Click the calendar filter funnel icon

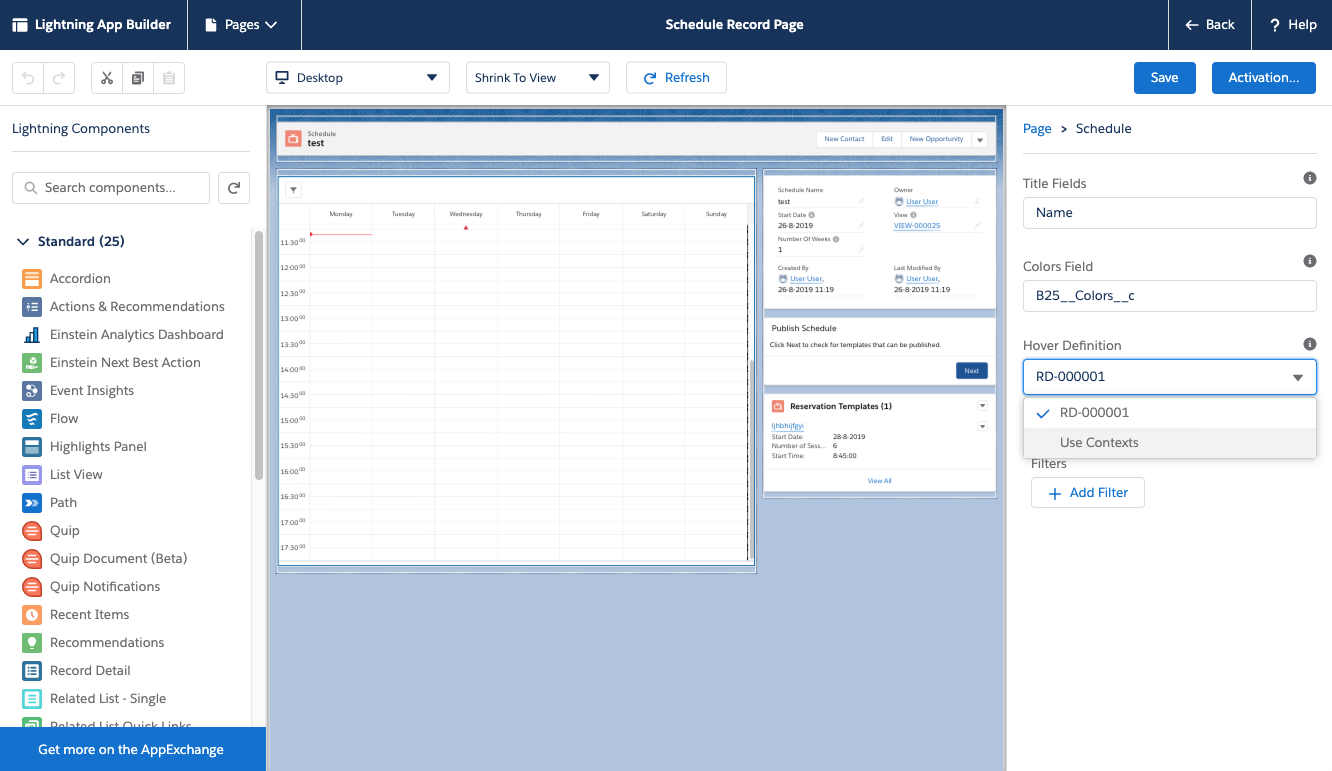point(293,190)
